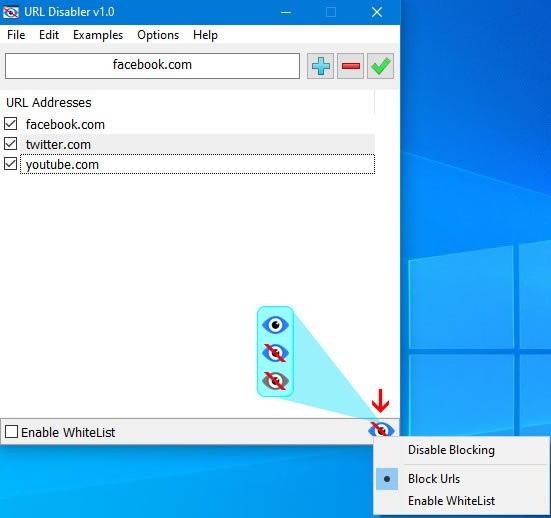Viewport: 551px width, 518px height.
Task: Click the open blue eye icon in callout
Action: click(276, 325)
